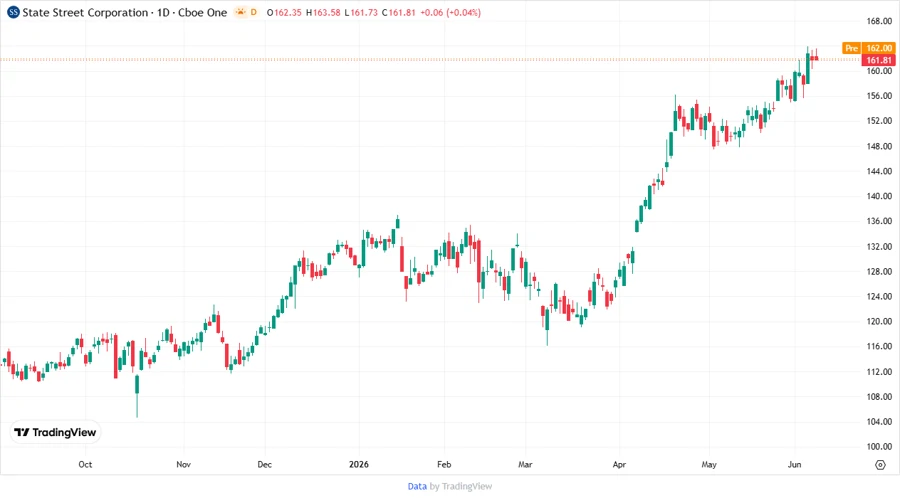Open chart settings gear icon
The width and height of the screenshot is (900, 498).
[x=880, y=465]
